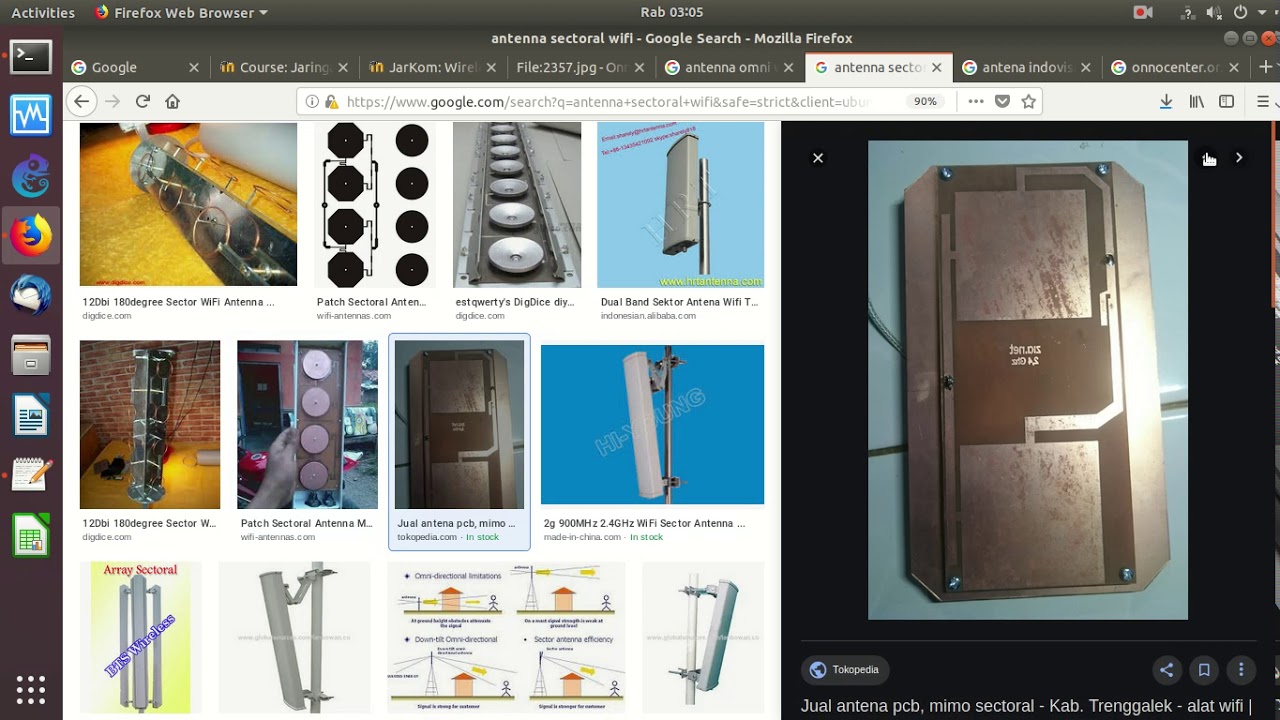Open the Firefox downloads panel
The height and width of the screenshot is (720, 1280).
pyautogui.click(x=1165, y=101)
